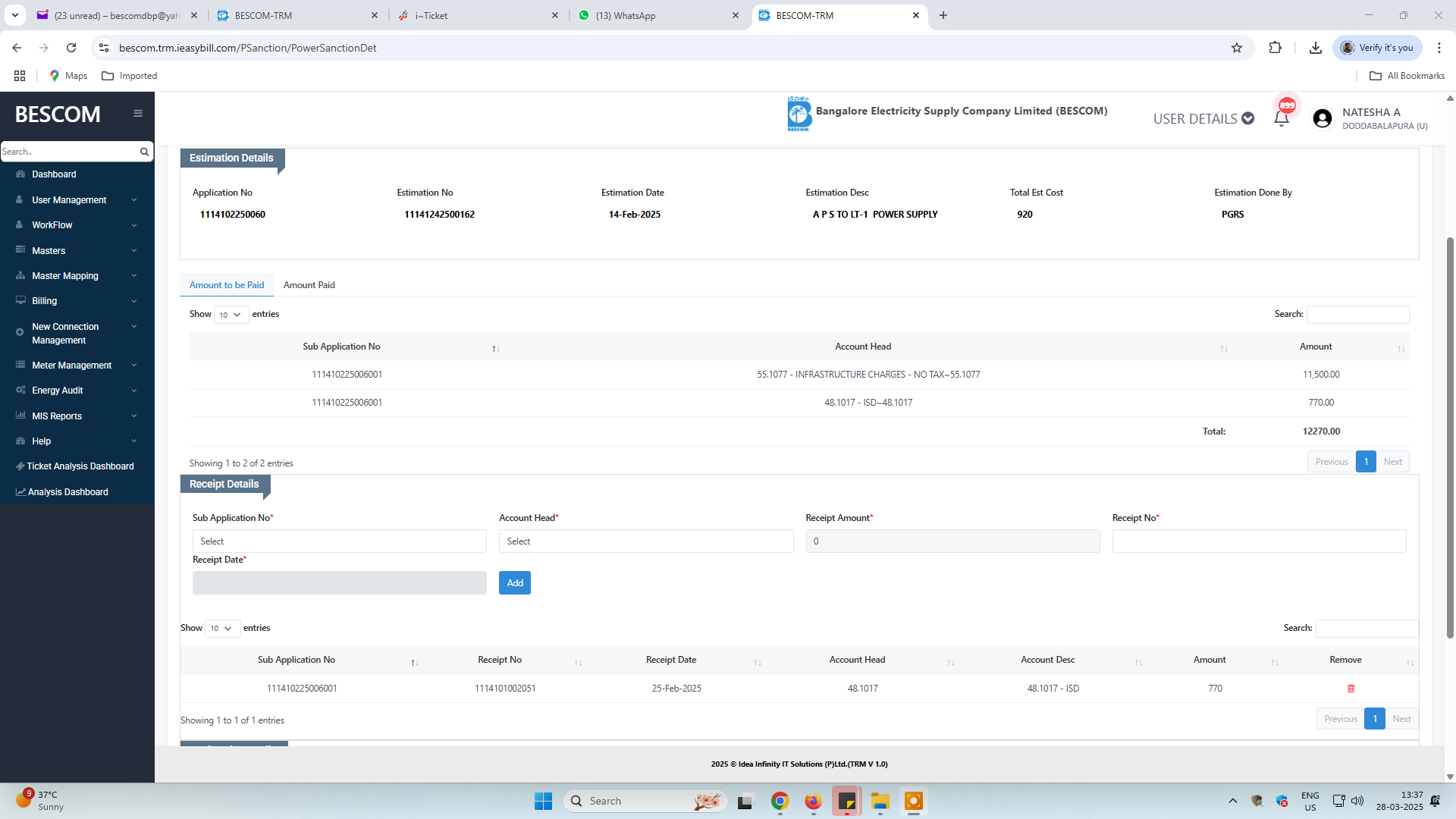Sort the Receipt No column

coord(578,662)
